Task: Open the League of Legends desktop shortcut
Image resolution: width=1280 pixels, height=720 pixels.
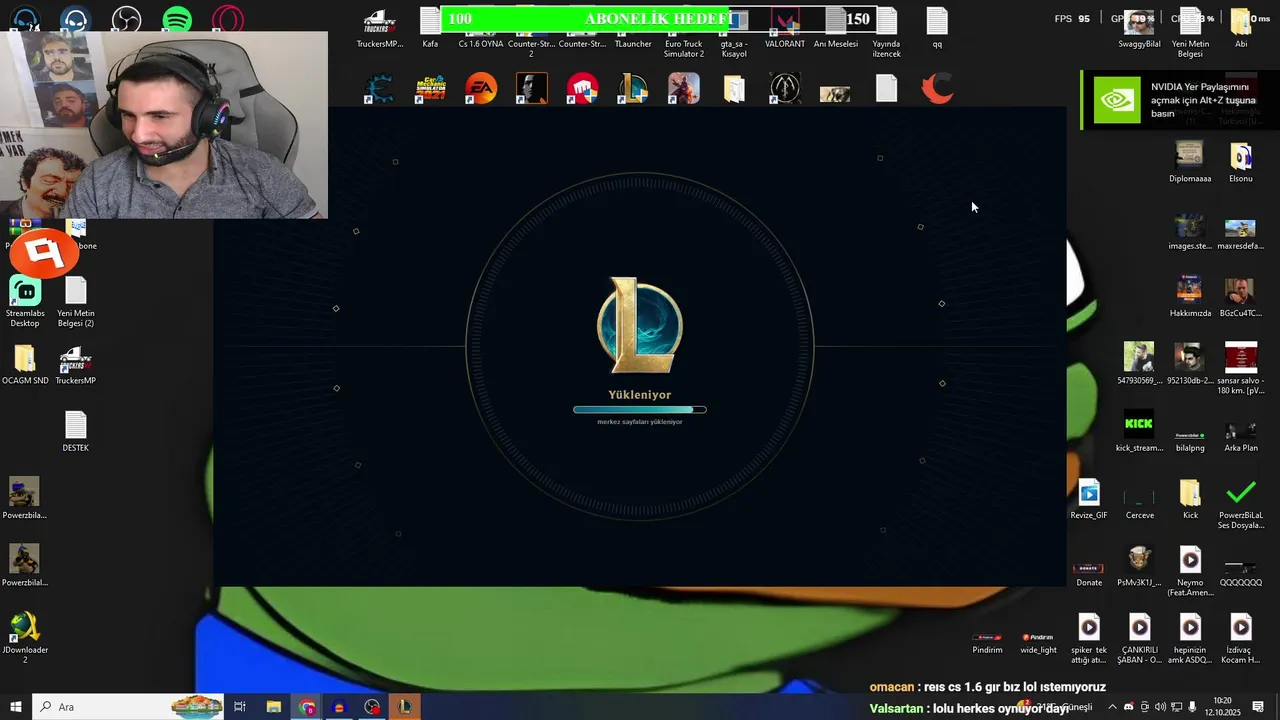Action: coord(633,88)
